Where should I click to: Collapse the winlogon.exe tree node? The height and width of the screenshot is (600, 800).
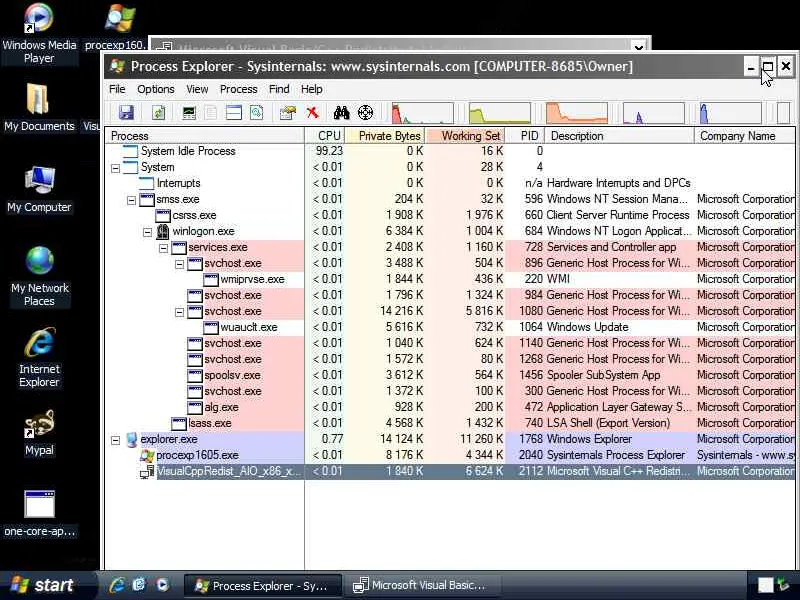pyautogui.click(x=147, y=232)
